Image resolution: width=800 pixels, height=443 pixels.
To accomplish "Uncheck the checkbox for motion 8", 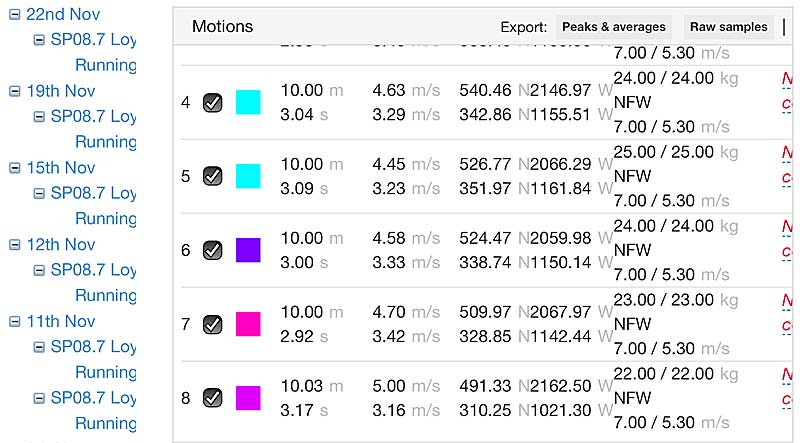I will point(212,398).
